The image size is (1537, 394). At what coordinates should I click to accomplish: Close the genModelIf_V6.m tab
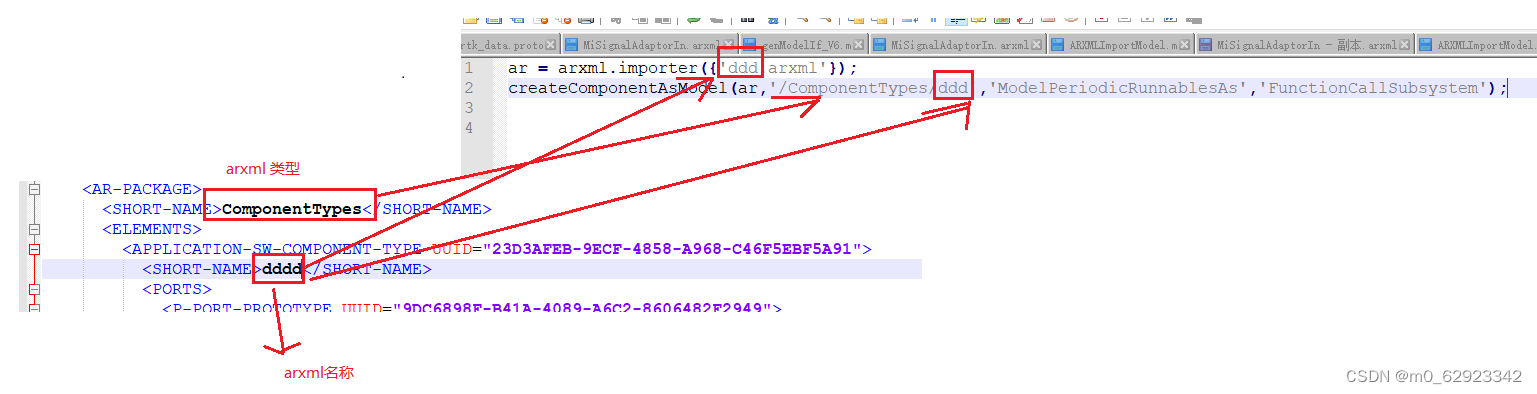[x=858, y=45]
